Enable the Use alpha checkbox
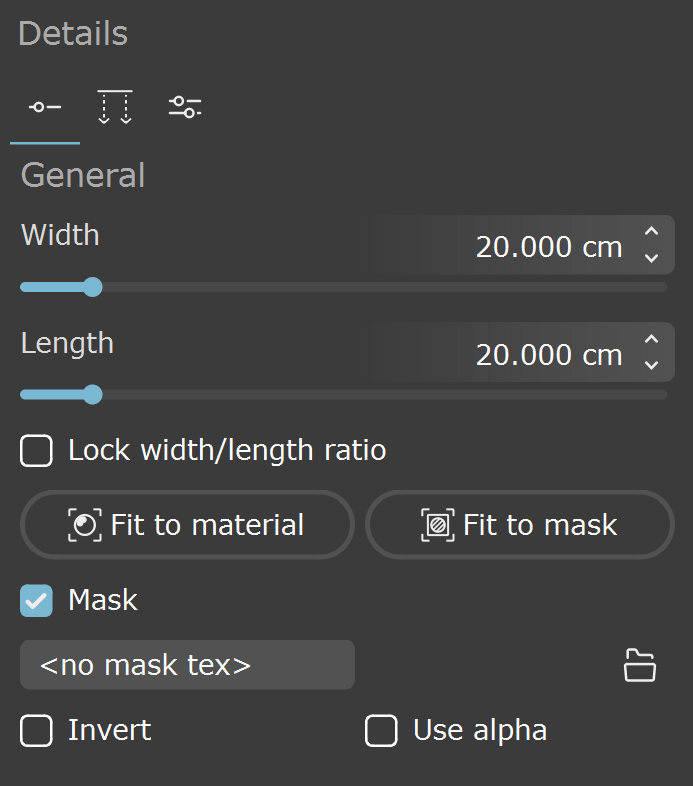 click(x=381, y=730)
